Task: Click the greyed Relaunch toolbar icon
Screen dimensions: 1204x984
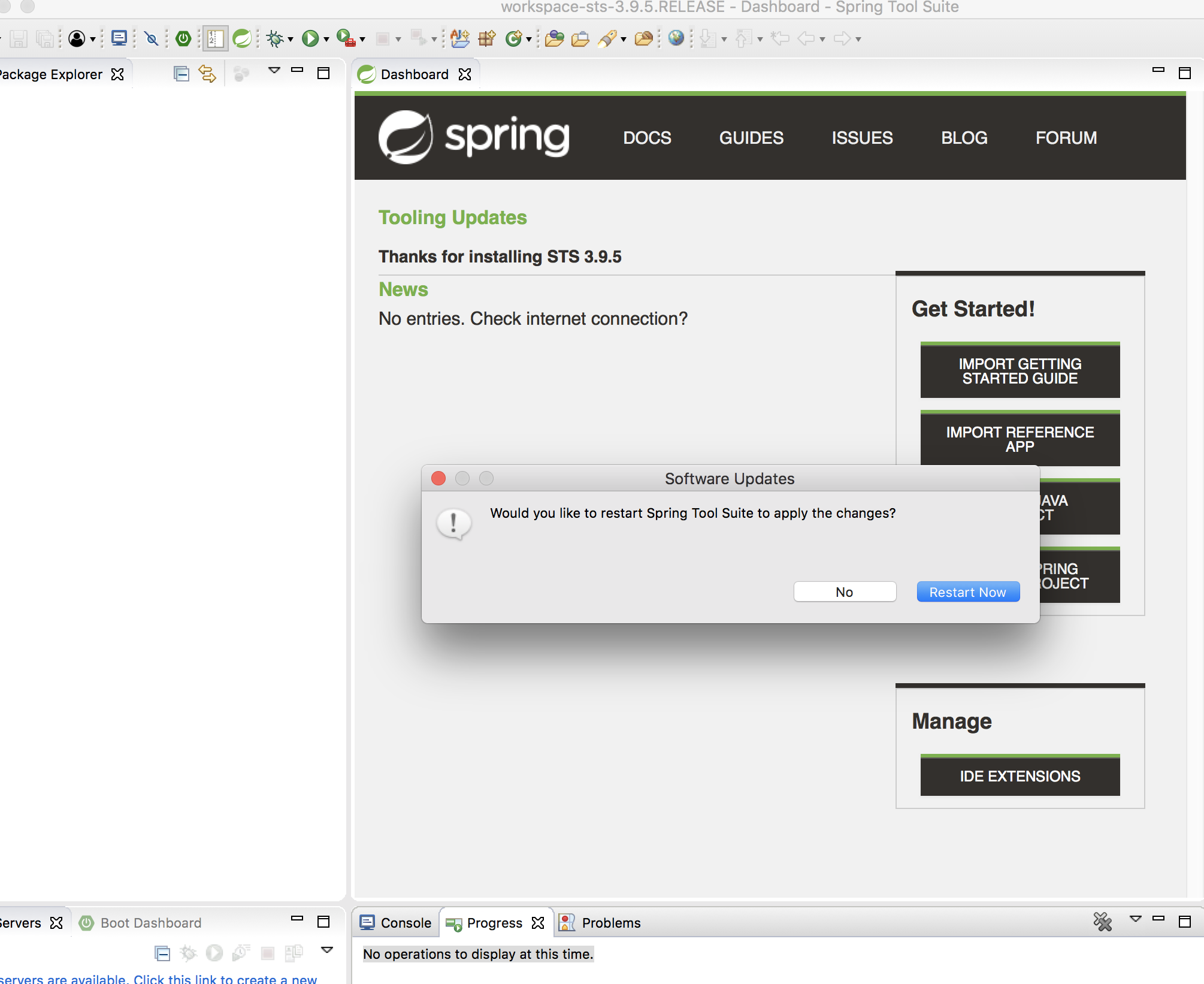Action: pyautogui.click(x=418, y=38)
